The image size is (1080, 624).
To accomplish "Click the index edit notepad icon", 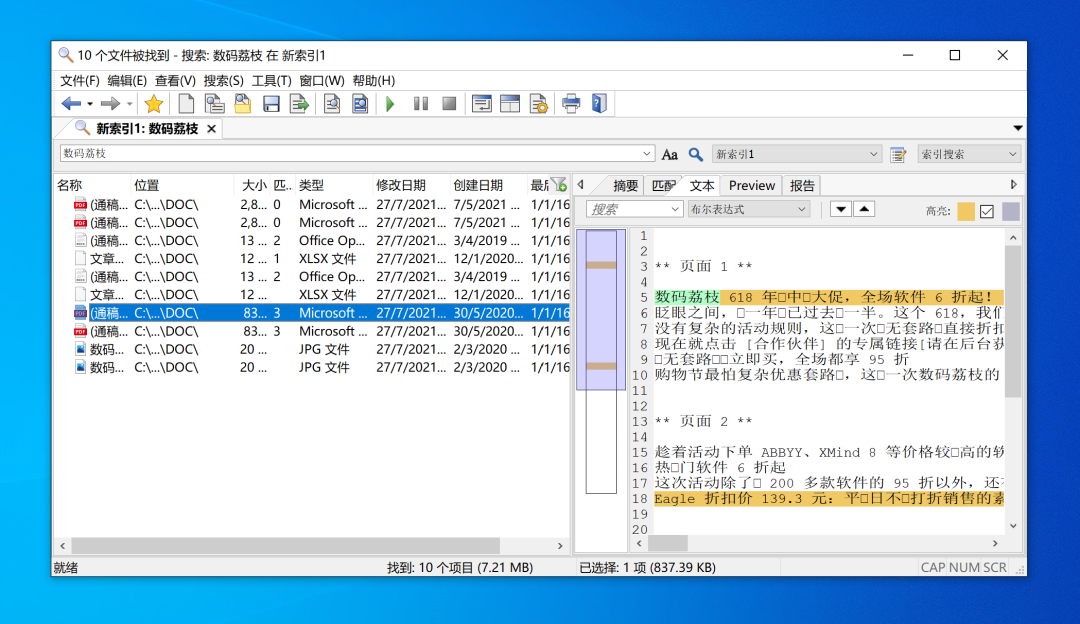I will [897, 154].
